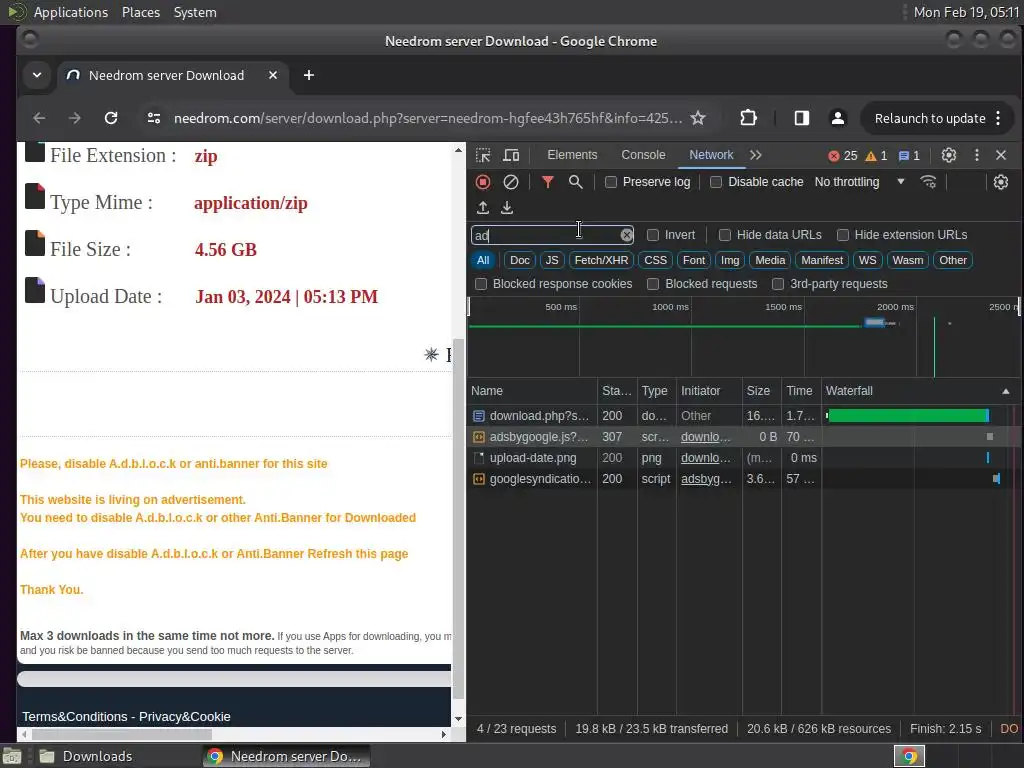Viewport: 1024px width, 768px height.
Task: Open DevTools settings gear
Action: (949, 155)
